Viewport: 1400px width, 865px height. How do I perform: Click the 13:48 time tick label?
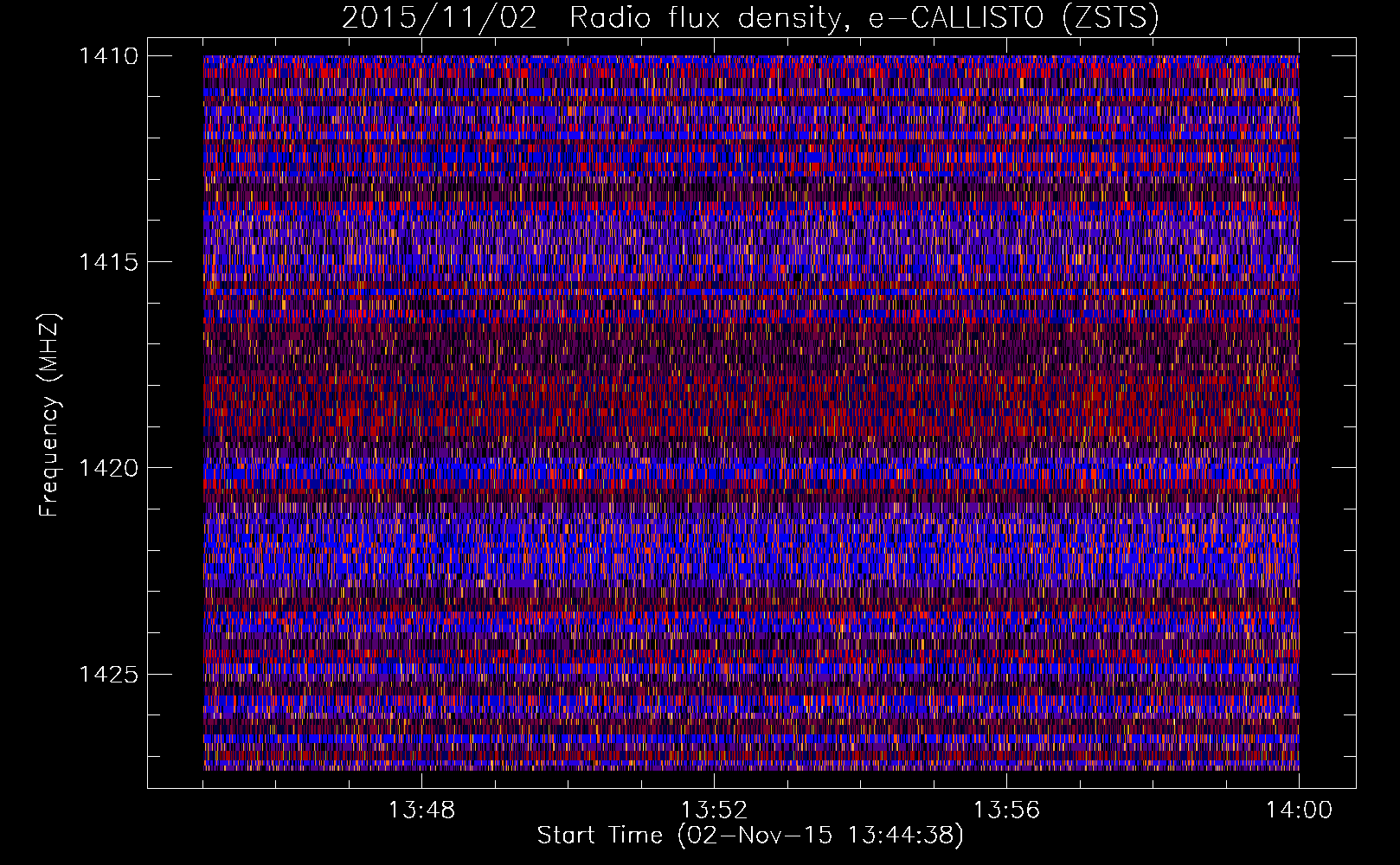coord(422,811)
